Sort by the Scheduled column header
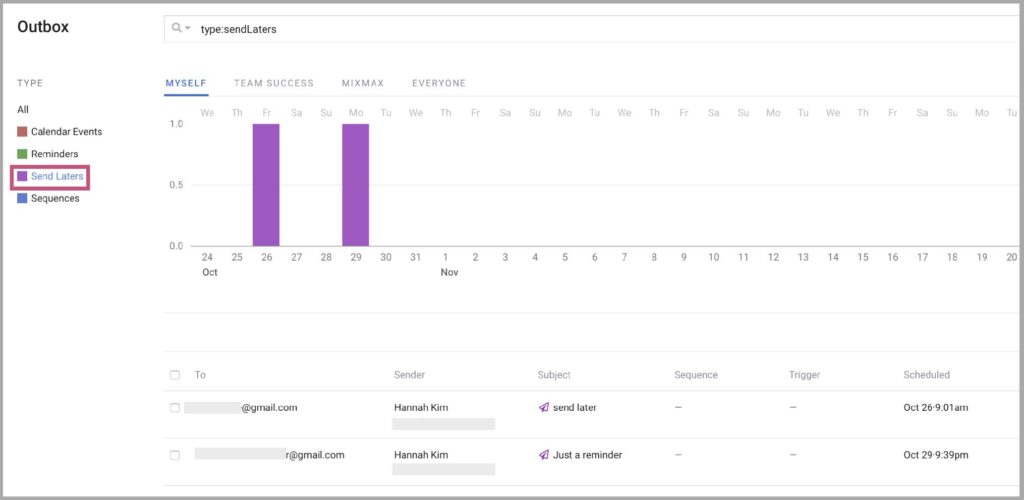This screenshot has width=1024, height=500. coord(926,375)
